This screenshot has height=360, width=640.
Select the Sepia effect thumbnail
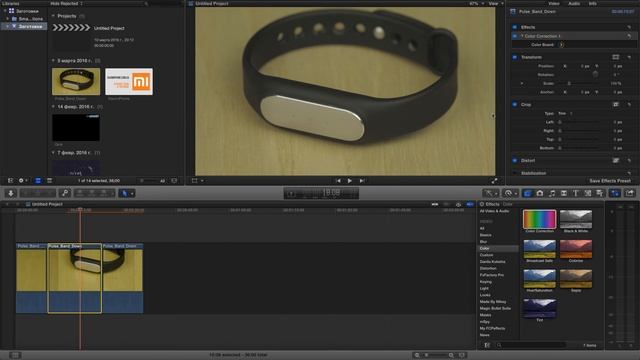(x=576, y=278)
